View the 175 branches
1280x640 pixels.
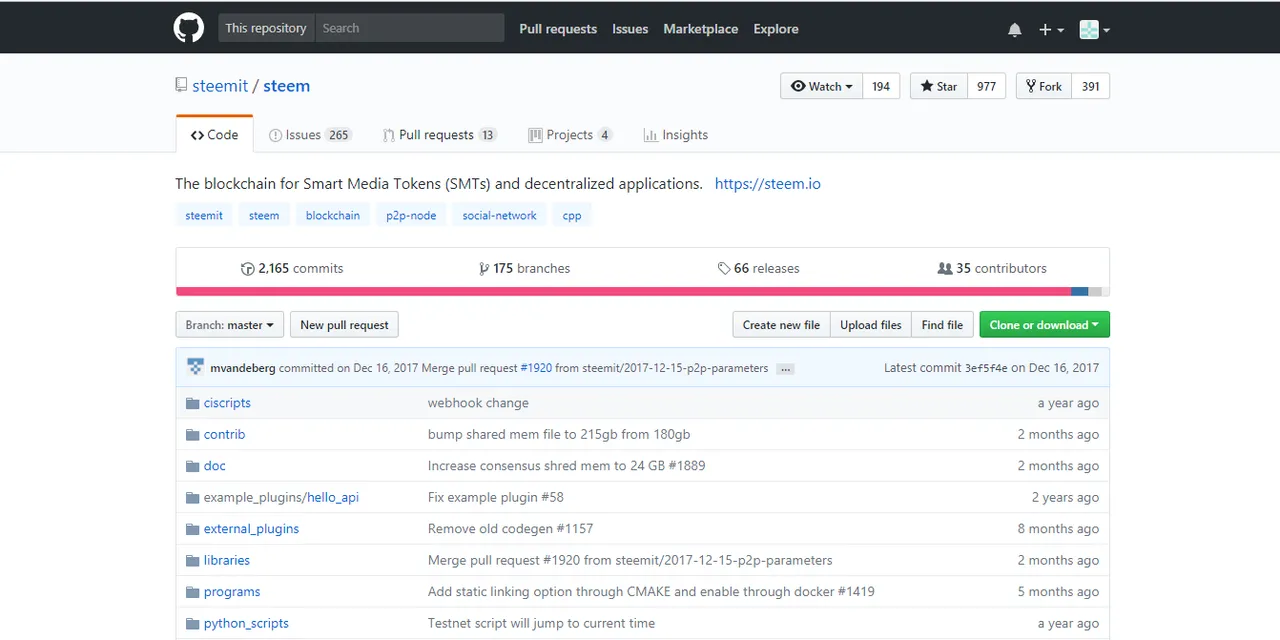pos(525,268)
